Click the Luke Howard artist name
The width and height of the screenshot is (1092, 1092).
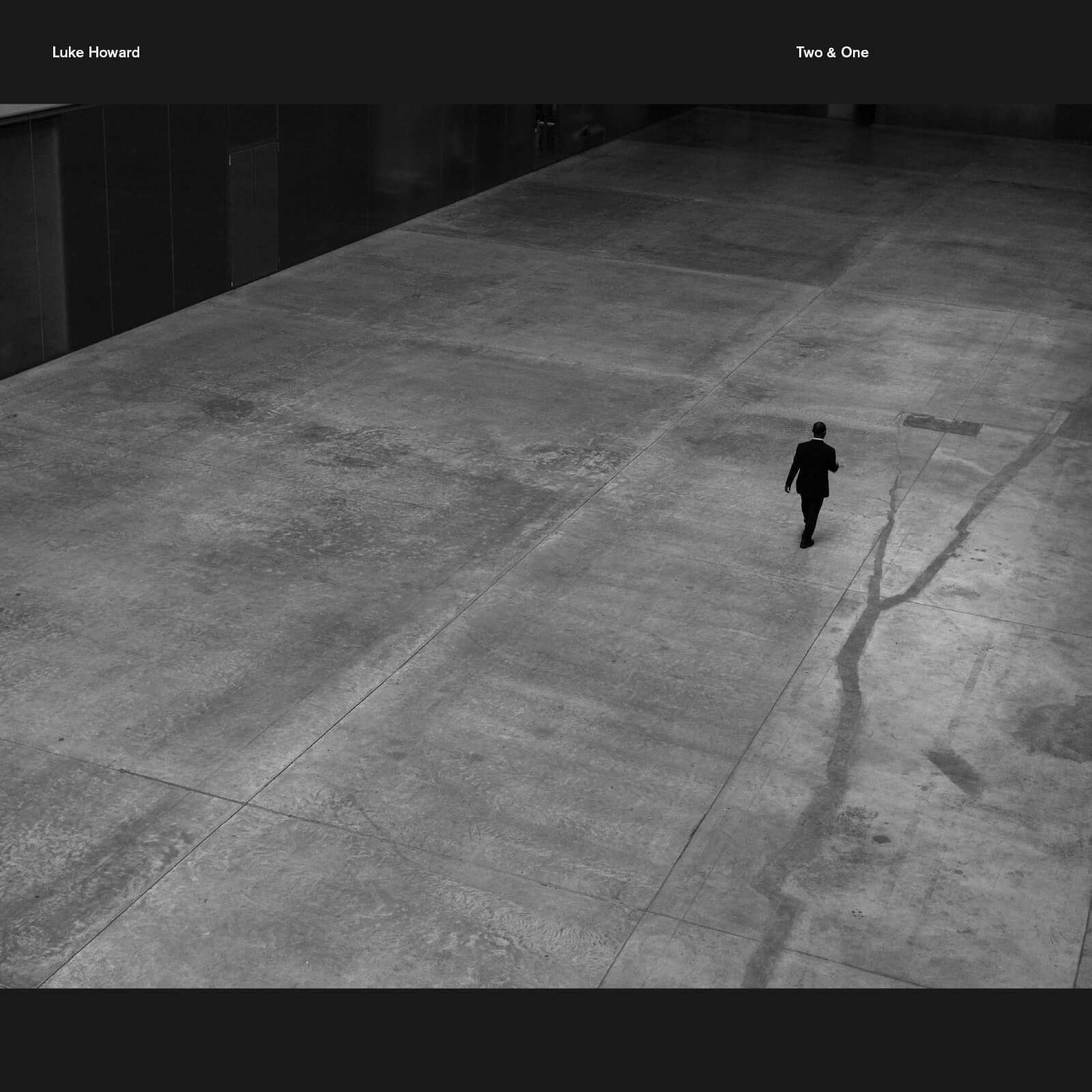coord(96,53)
